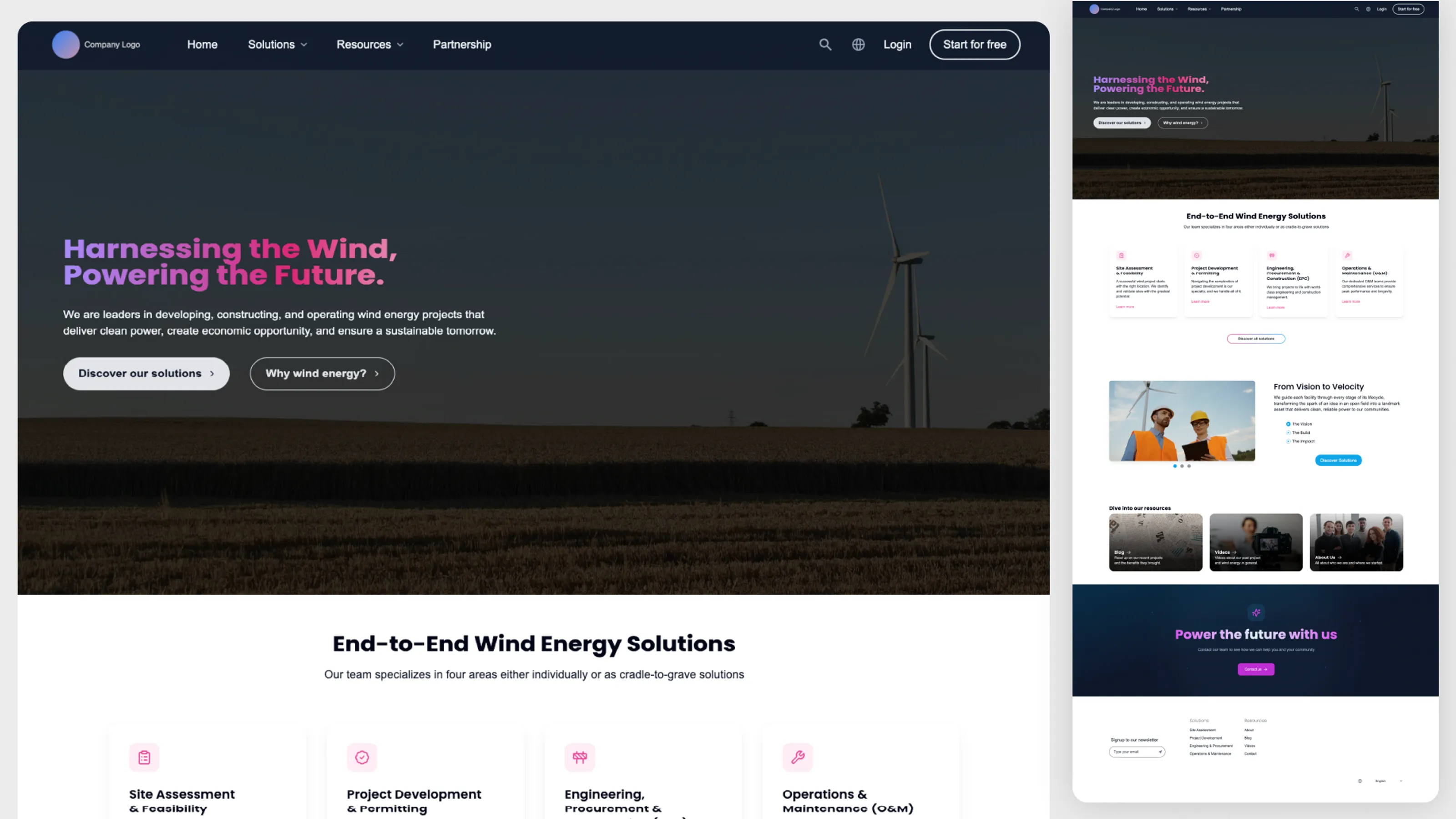This screenshot has width=1456, height=819.
Task: Click the send icon in the newsletter field
Action: pyautogui.click(x=1161, y=752)
